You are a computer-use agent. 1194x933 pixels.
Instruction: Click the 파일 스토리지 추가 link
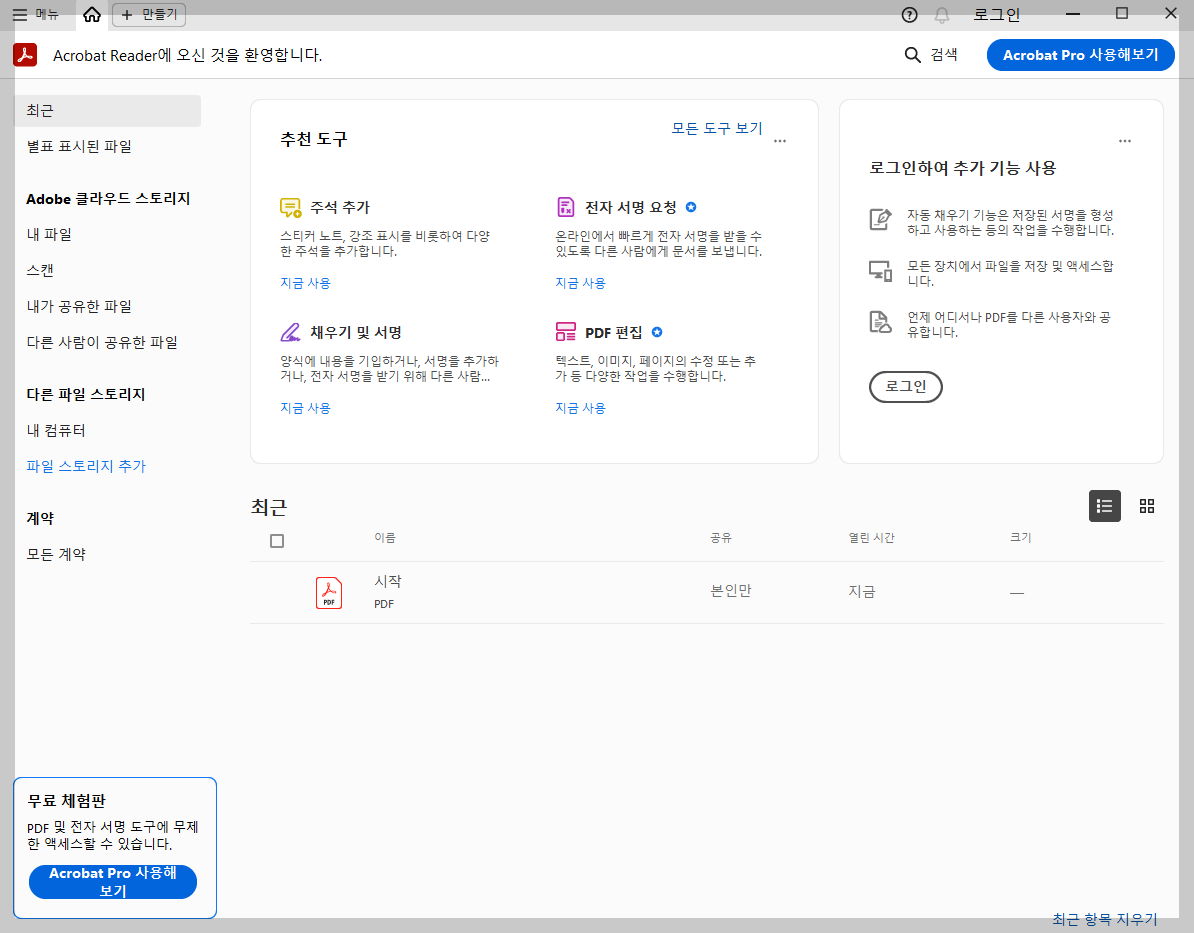click(x=86, y=466)
